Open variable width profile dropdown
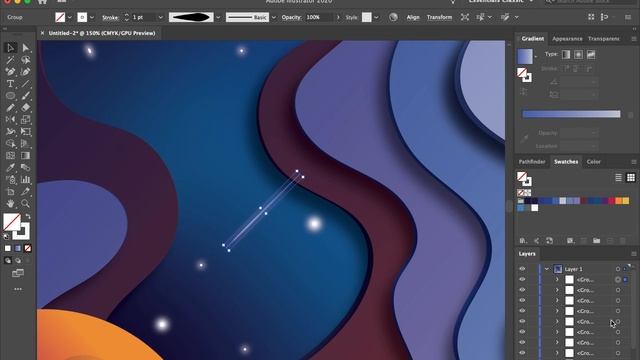Viewport: 640px width, 360px height. tap(218, 18)
